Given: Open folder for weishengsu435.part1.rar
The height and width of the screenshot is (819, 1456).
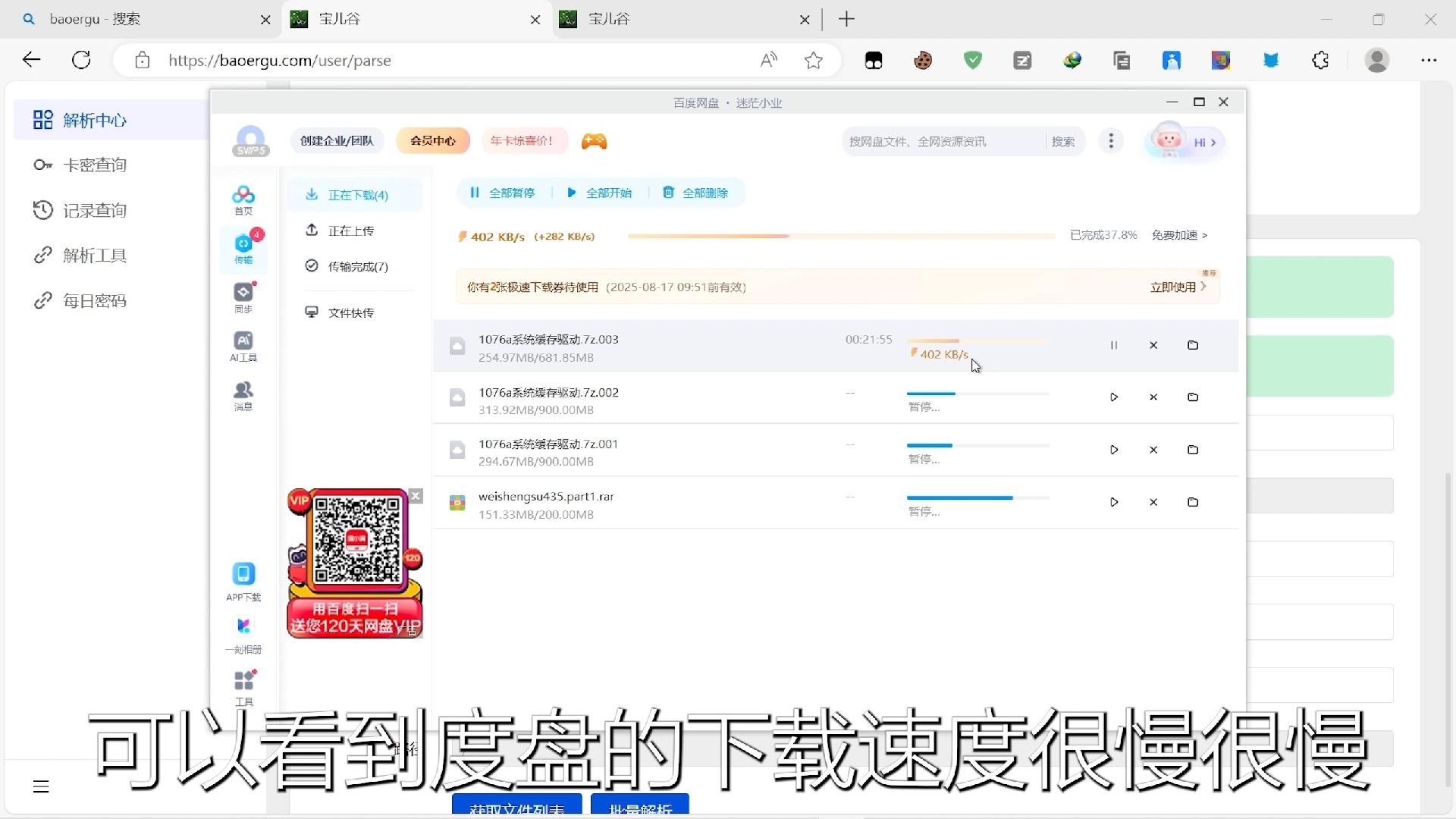Looking at the screenshot, I should coord(1193,502).
